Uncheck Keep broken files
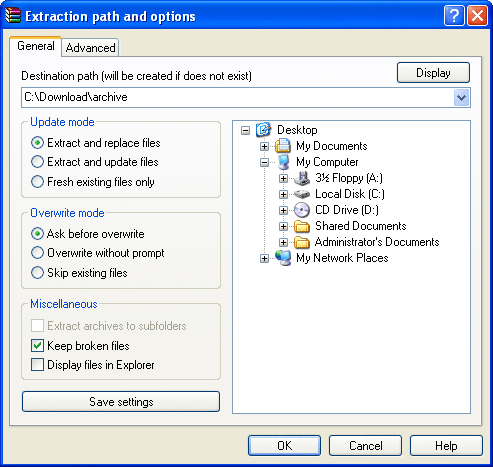 pyautogui.click(x=37, y=346)
